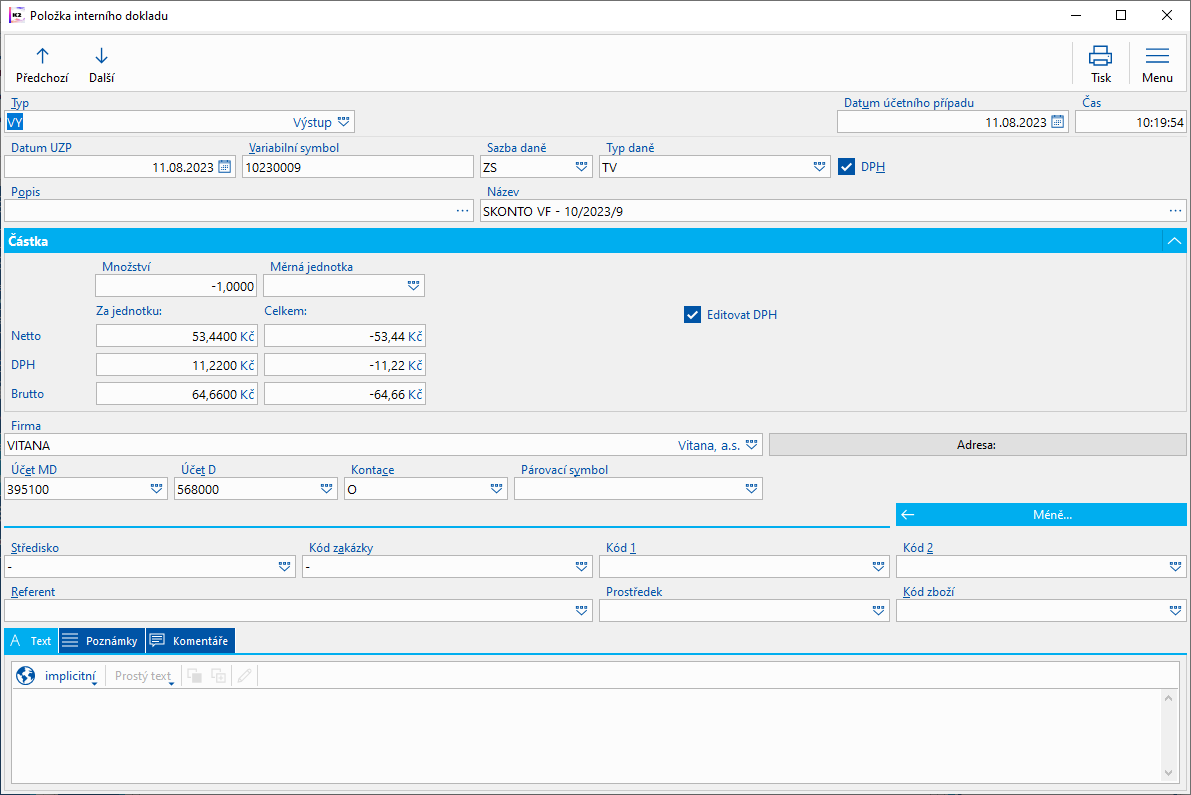Click ellipsis button in Popis field
The width and height of the screenshot is (1191, 795).
pos(463,211)
